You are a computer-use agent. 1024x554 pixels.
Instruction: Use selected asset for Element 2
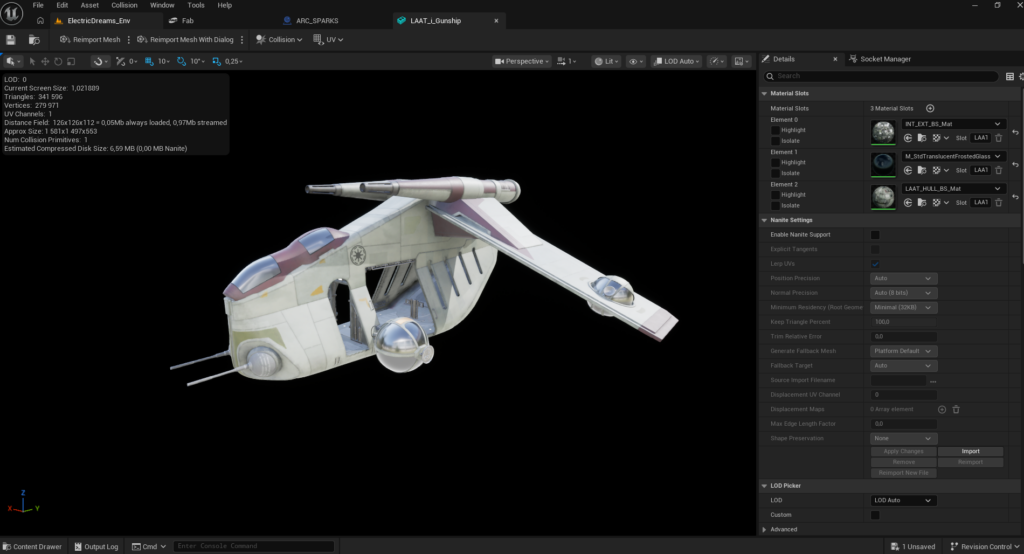(908, 203)
